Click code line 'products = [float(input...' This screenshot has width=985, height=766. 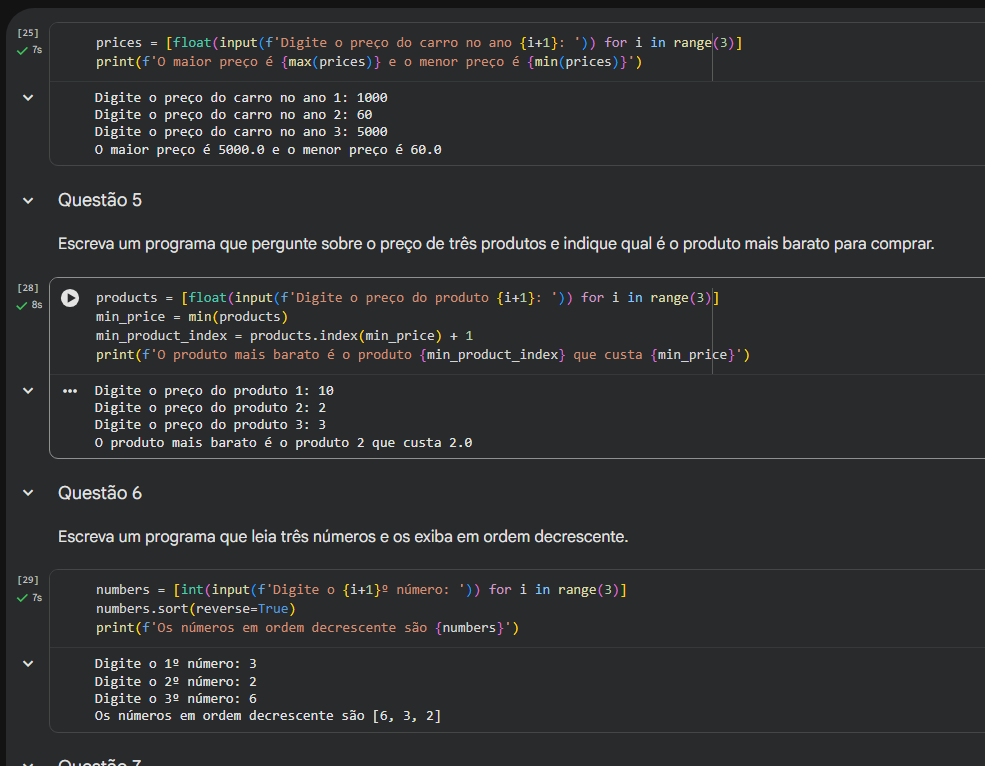coord(408,298)
